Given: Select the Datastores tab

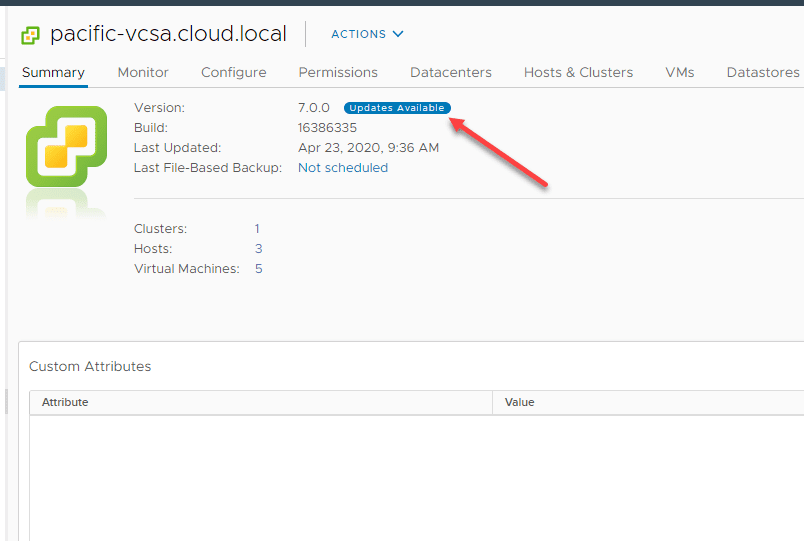Looking at the screenshot, I should [763, 72].
